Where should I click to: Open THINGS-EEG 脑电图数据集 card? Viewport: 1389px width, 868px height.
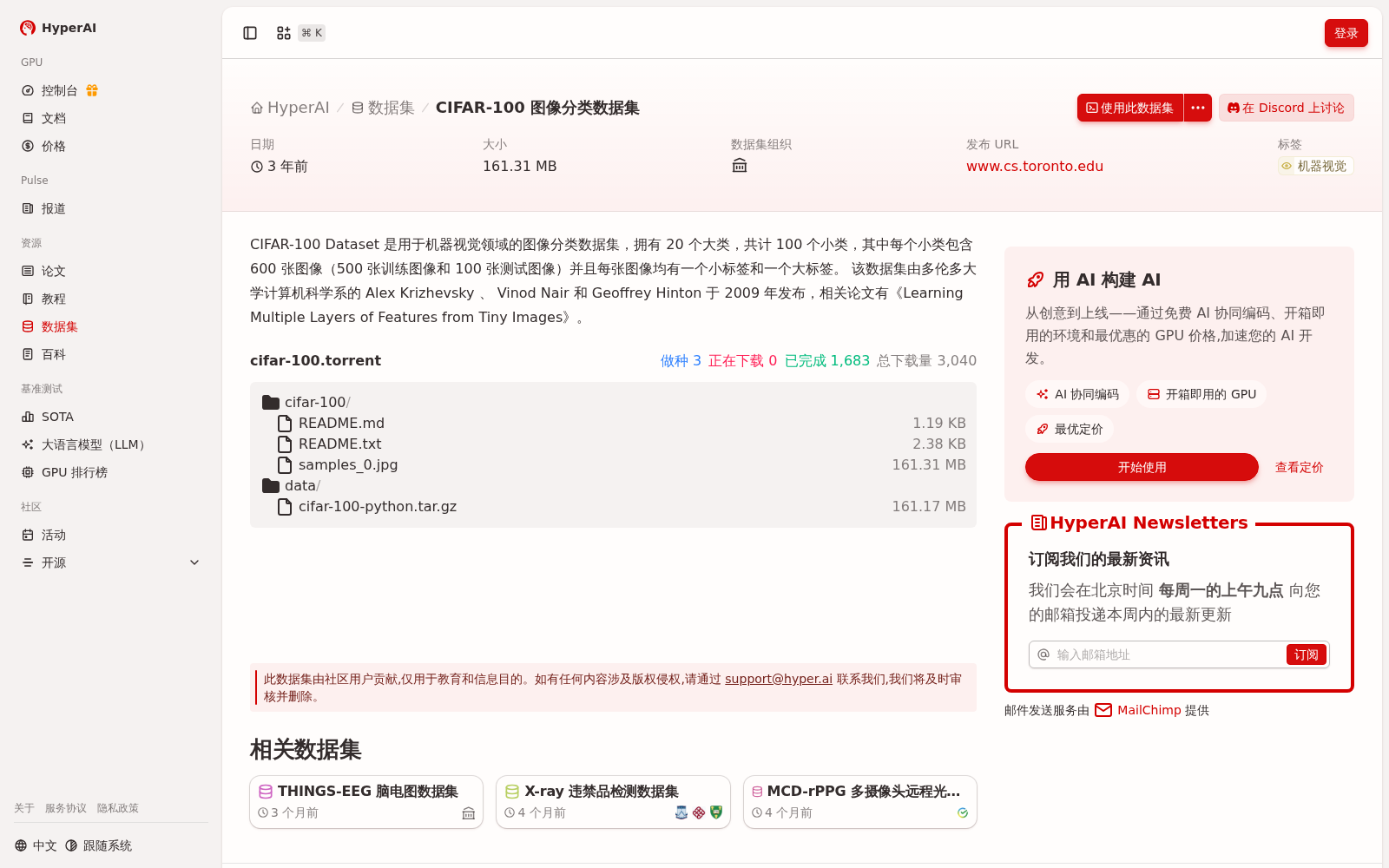click(x=366, y=802)
